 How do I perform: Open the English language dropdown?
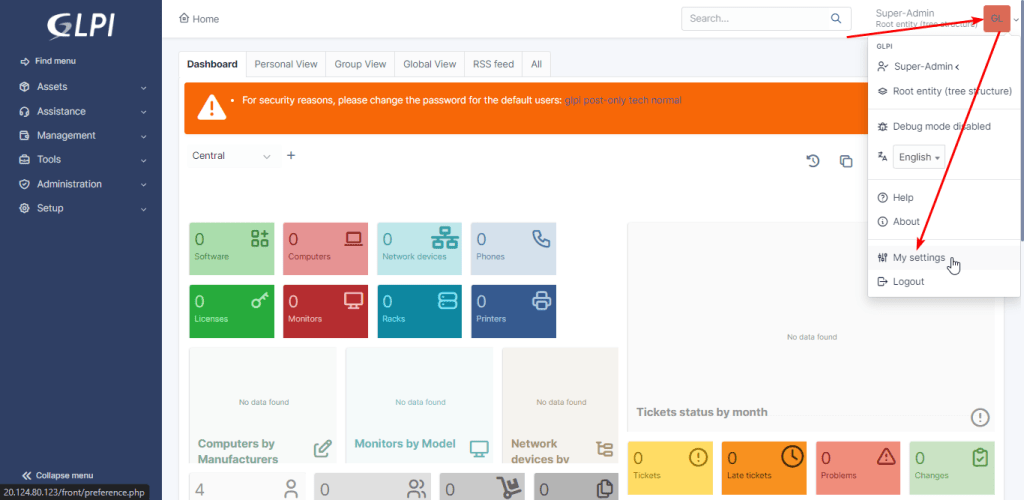(919, 157)
